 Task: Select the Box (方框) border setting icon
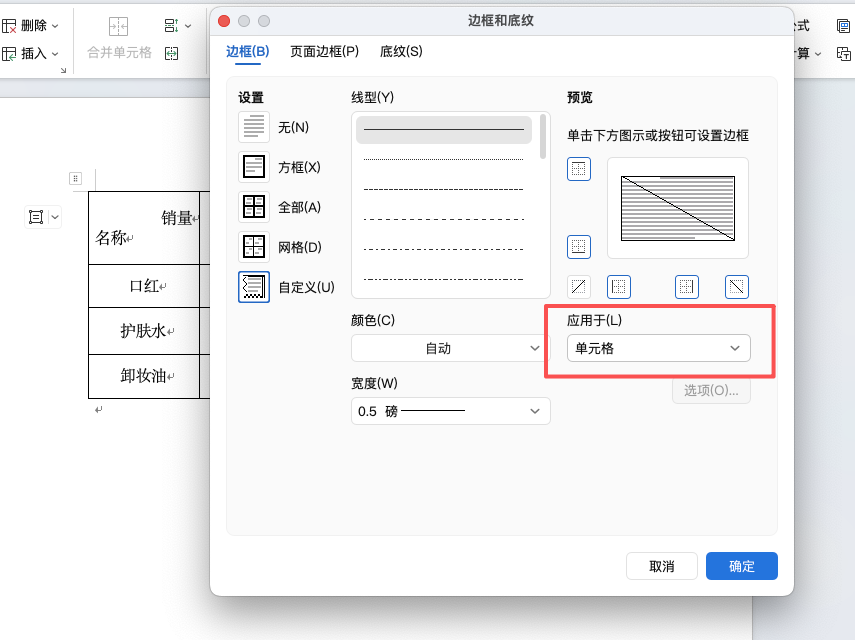click(254, 167)
